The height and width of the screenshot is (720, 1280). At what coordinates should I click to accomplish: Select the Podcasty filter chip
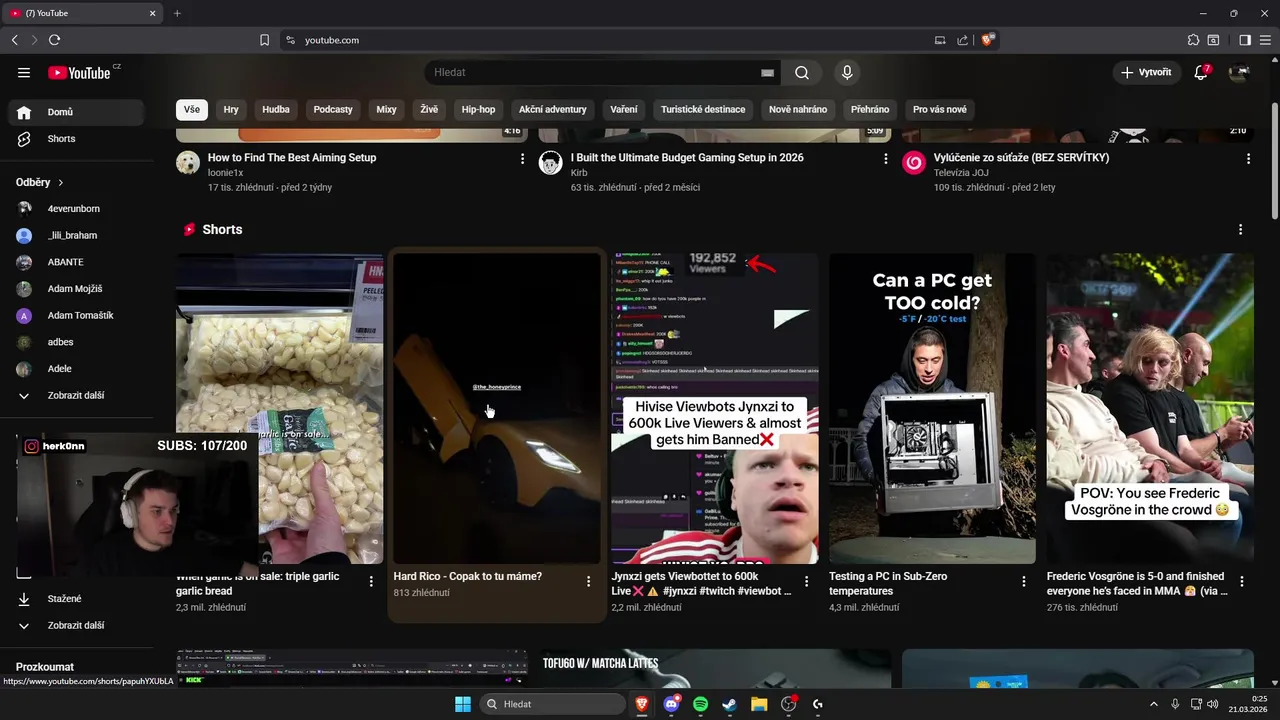pyautogui.click(x=333, y=109)
